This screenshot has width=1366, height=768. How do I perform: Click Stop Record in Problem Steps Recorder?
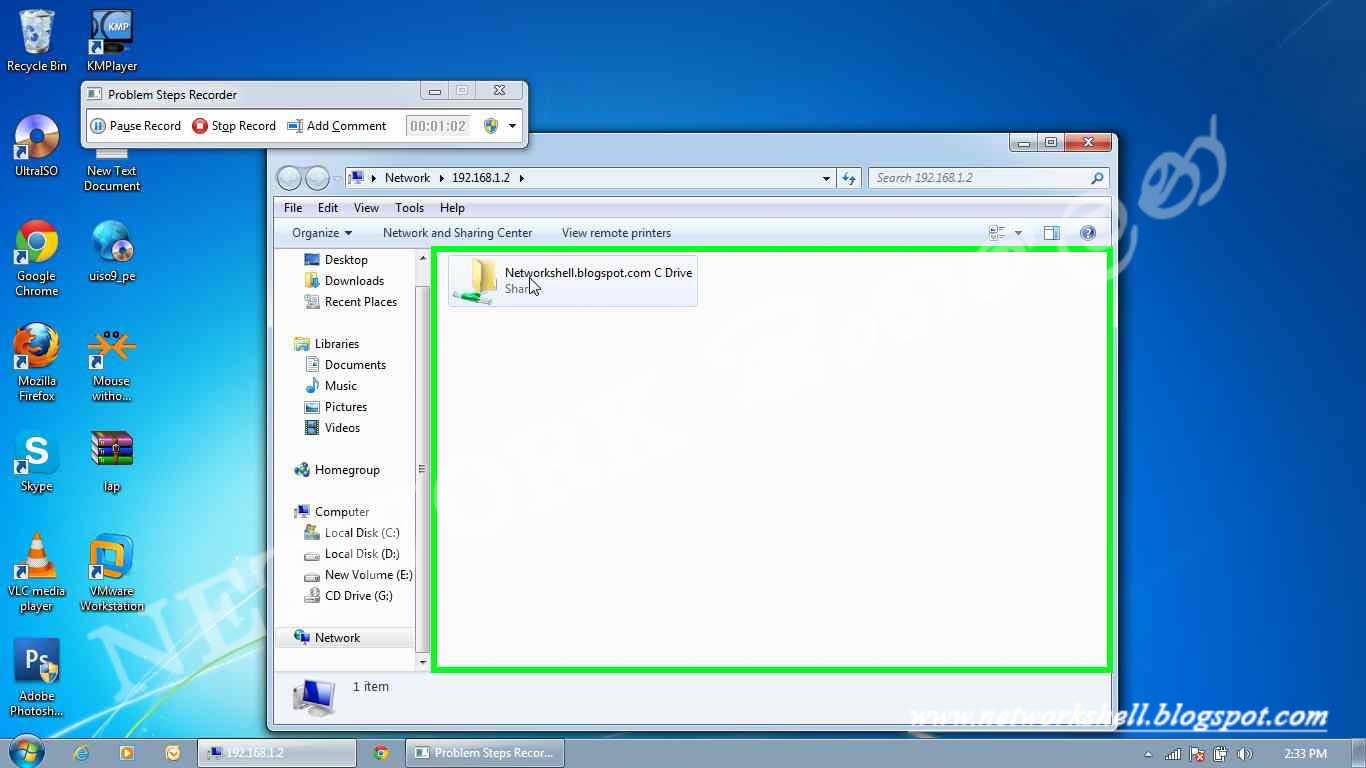point(234,126)
